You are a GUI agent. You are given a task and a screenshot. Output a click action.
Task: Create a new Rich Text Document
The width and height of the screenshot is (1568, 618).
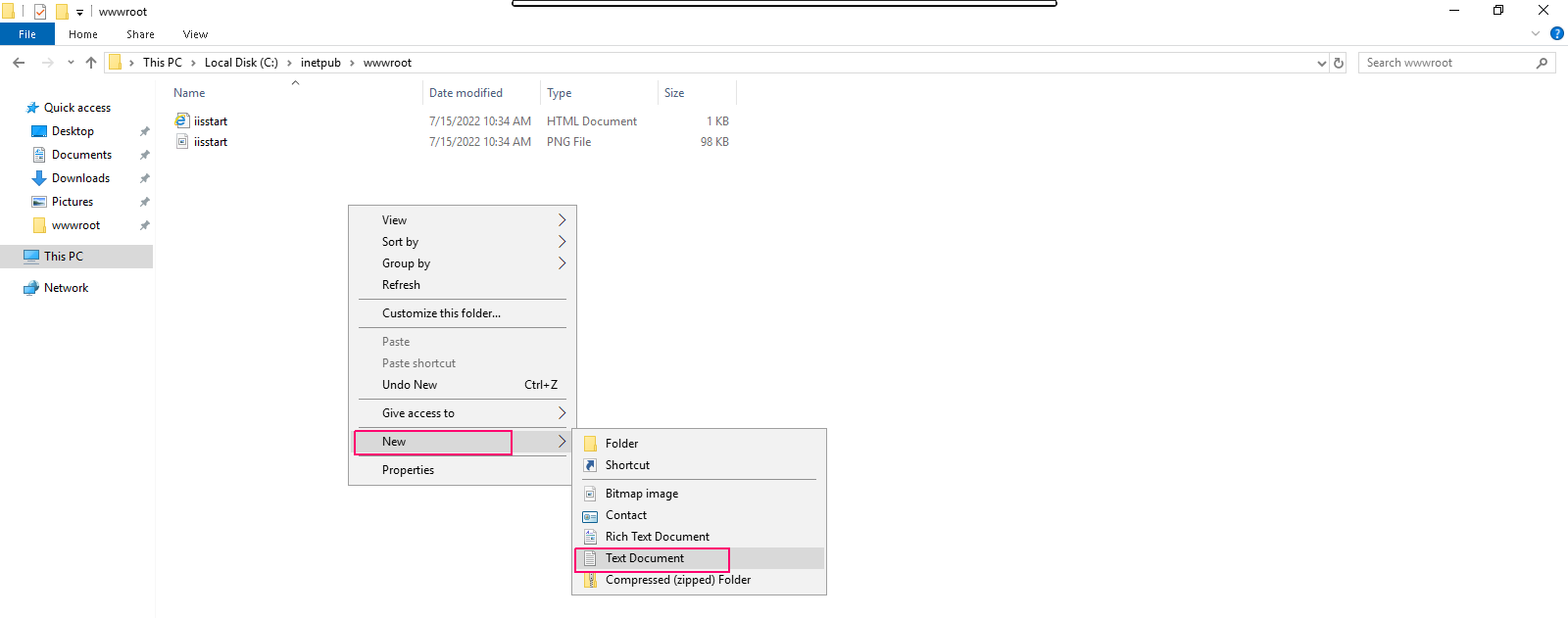699,537
